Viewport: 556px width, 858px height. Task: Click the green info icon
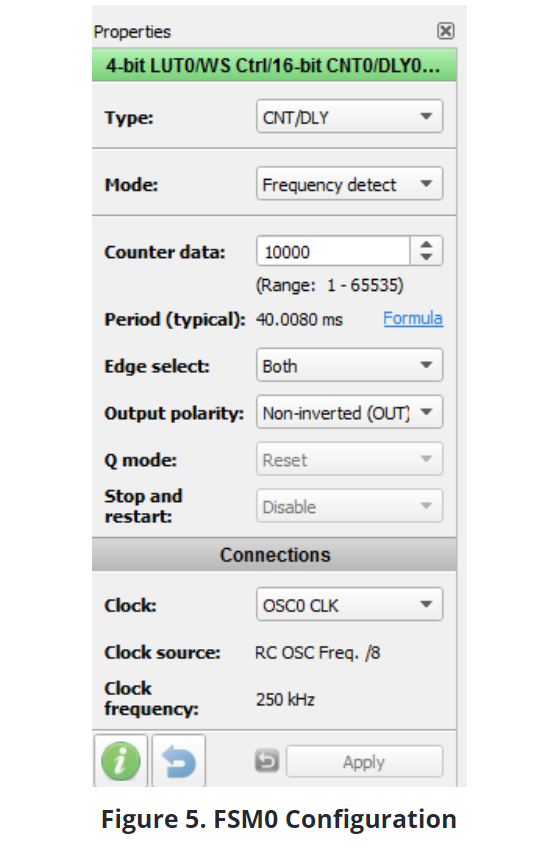point(120,761)
